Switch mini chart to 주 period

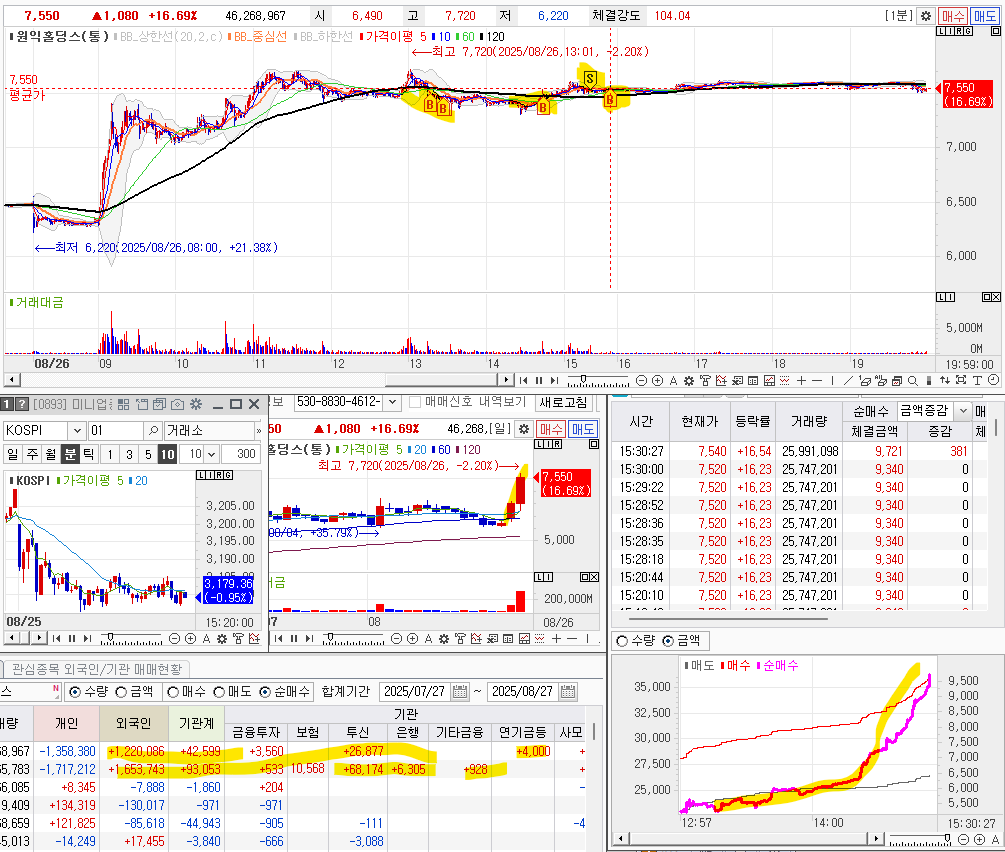click(32, 454)
